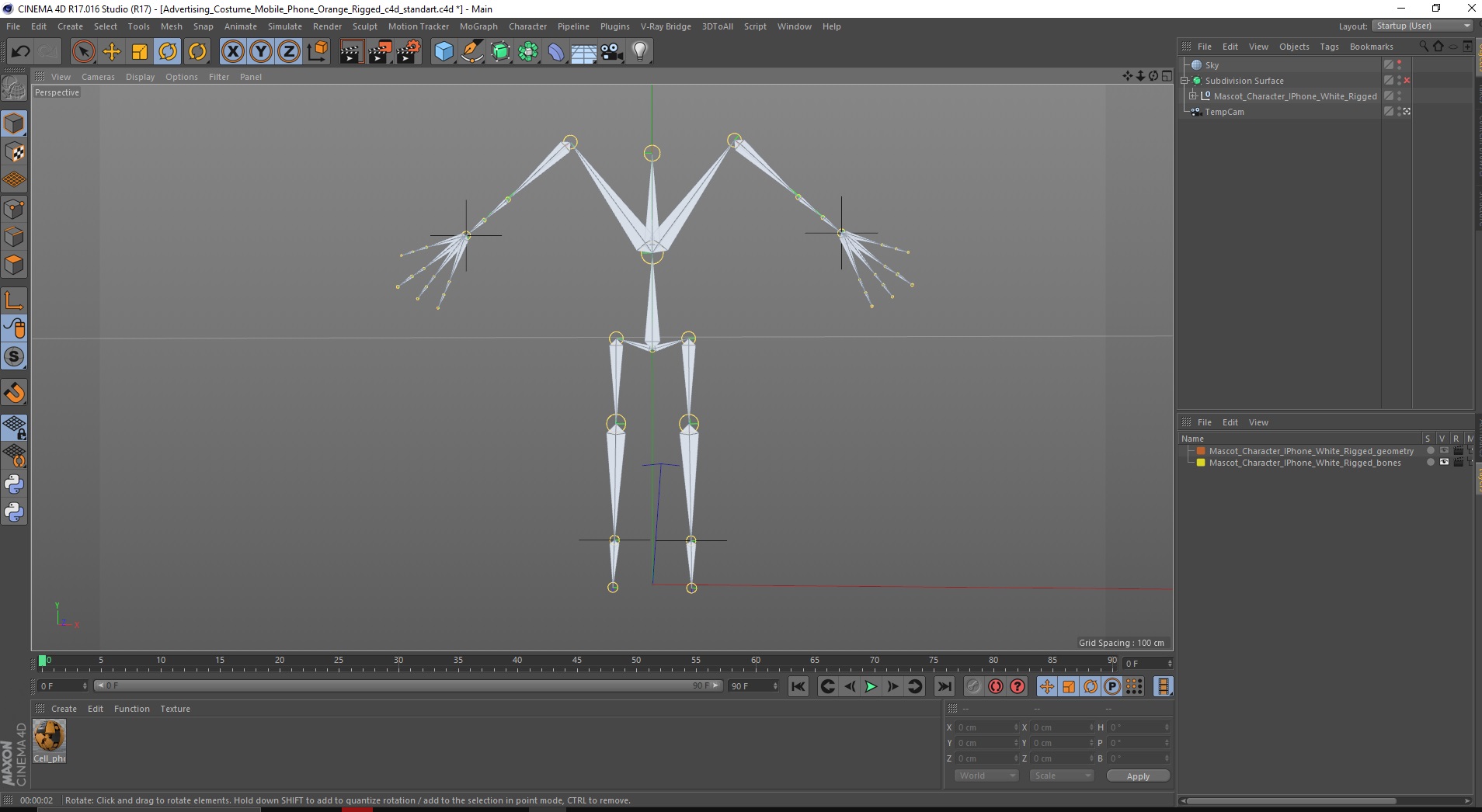The image size is (1482, 812).
Task: Open material manager Create menu
Action: (64, 709)
